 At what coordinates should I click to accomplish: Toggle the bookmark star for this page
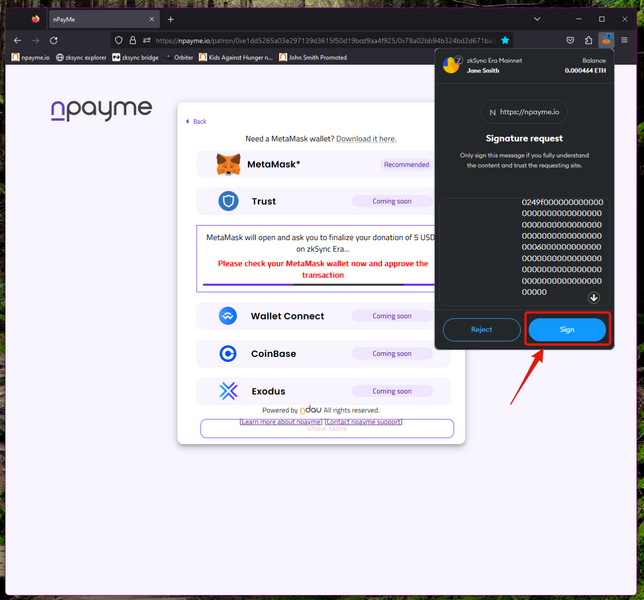tap(505, 40)
